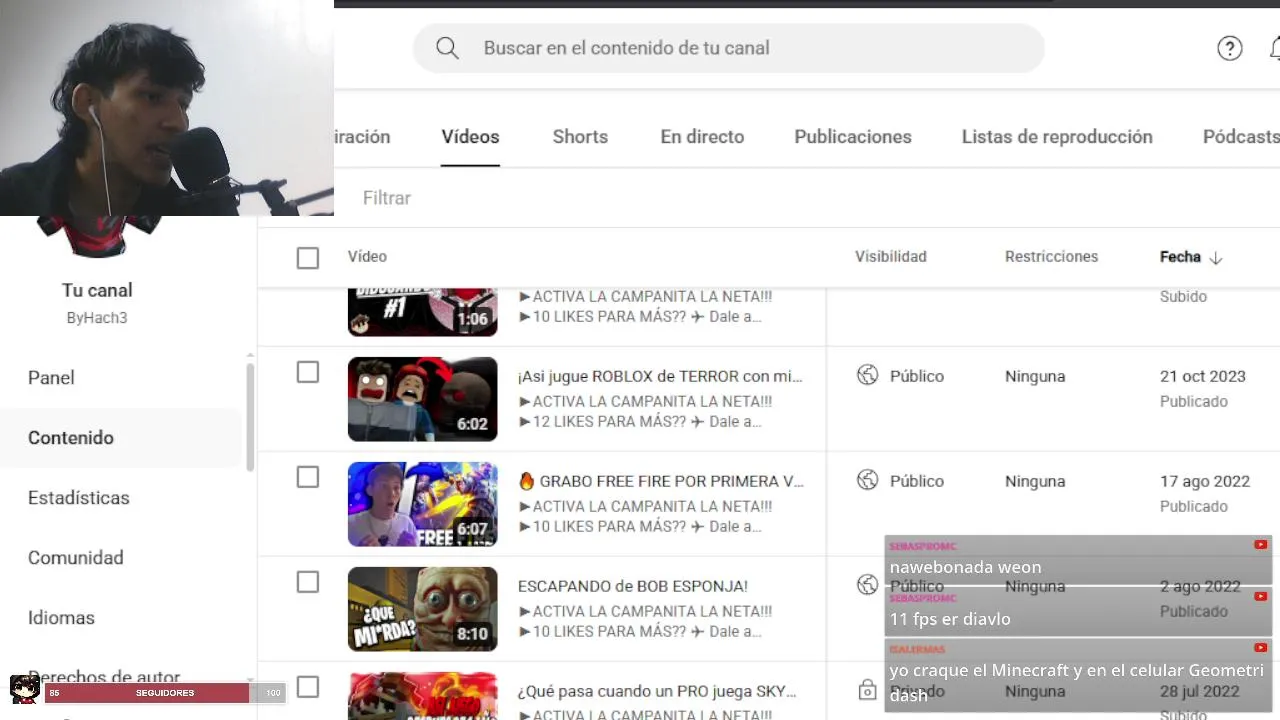Open the ESCAPANDO de BOB ESPONJA! title
1280x720 pixels.
[633, 586]
